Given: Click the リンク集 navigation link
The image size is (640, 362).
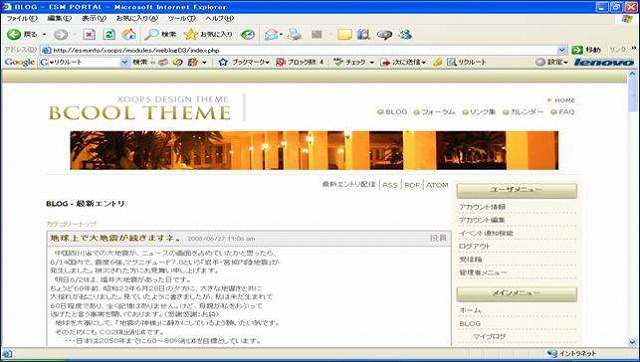Looking at the screenshot, I should coord(482,112).
